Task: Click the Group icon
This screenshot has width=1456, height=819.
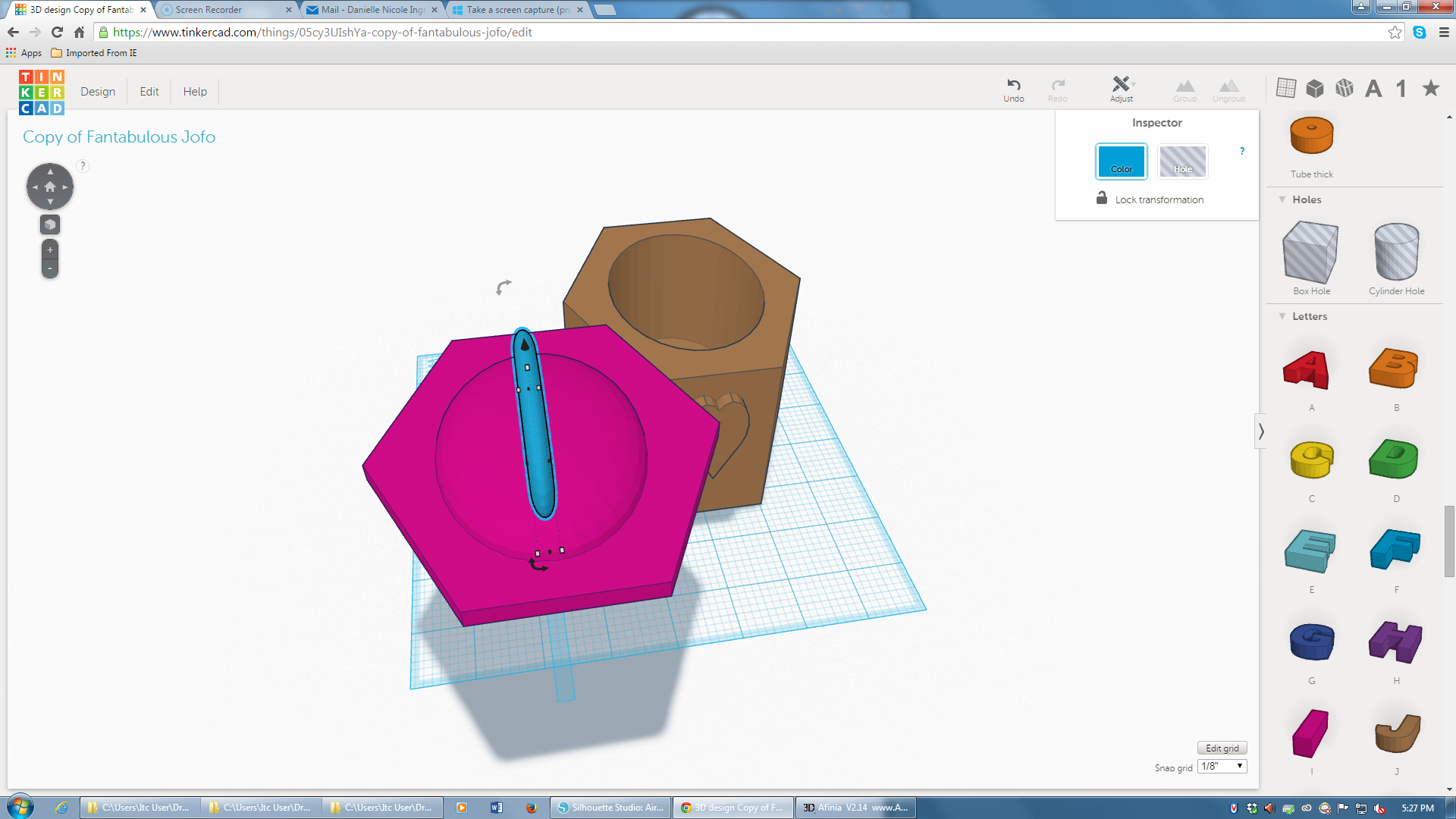Action: click(1185, 90)
